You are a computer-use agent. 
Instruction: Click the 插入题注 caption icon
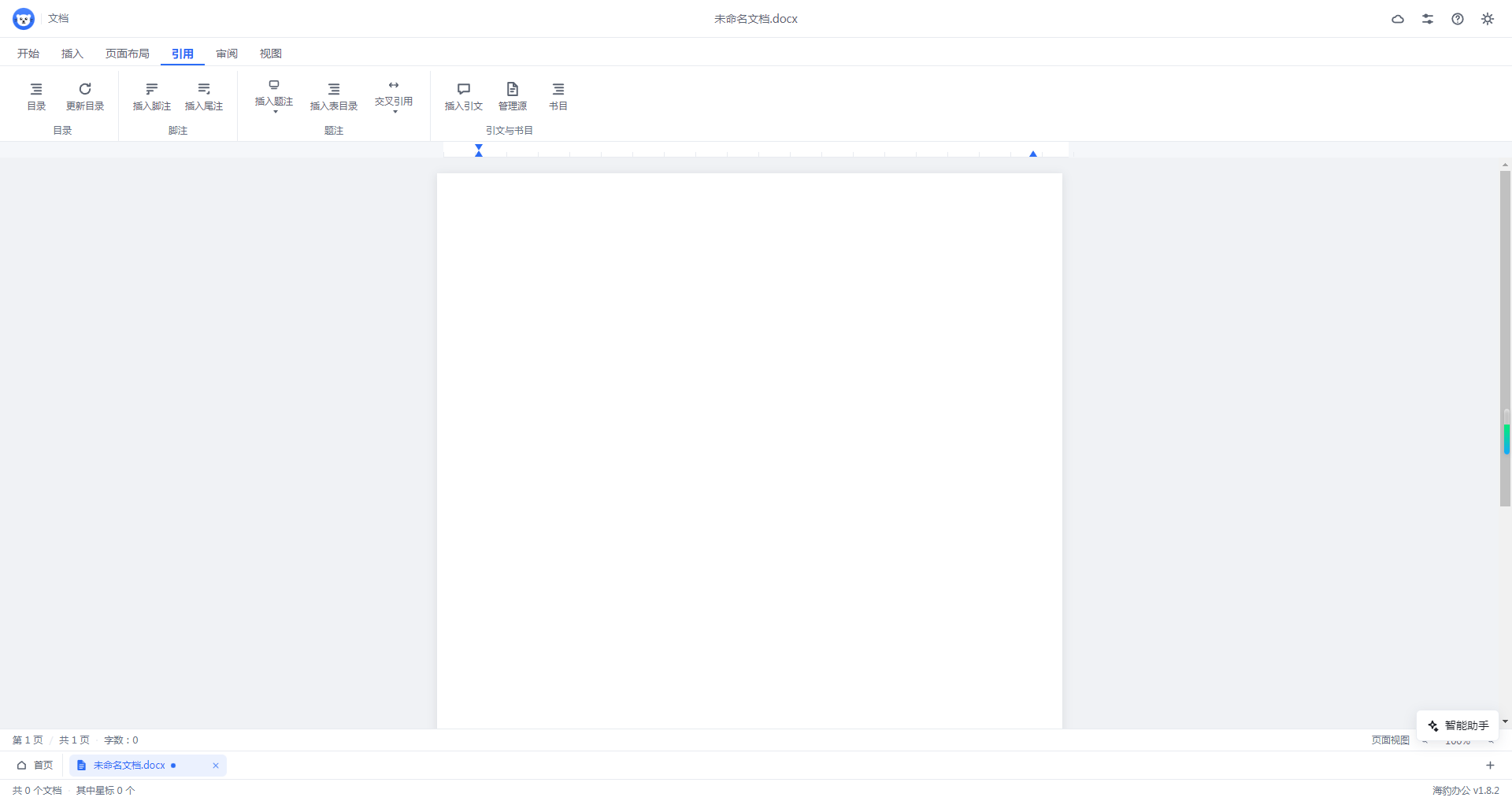[x=274, y=85]
